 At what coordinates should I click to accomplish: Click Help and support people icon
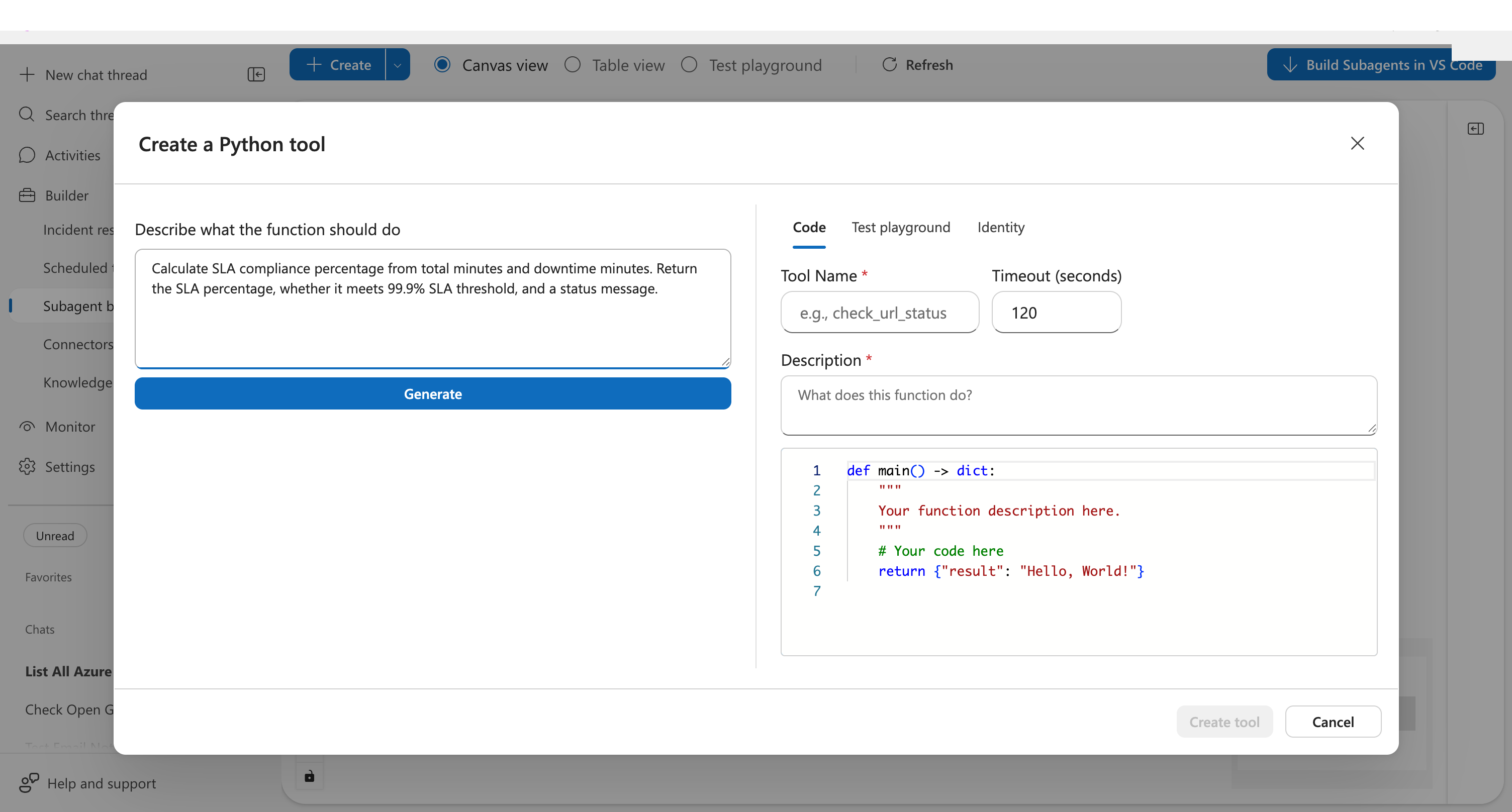pyautogui.click(x=29, y=783)
